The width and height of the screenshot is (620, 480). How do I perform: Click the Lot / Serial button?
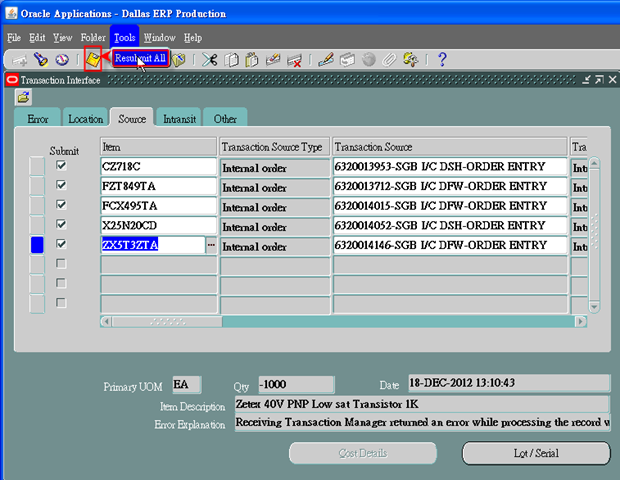(536, 453)
